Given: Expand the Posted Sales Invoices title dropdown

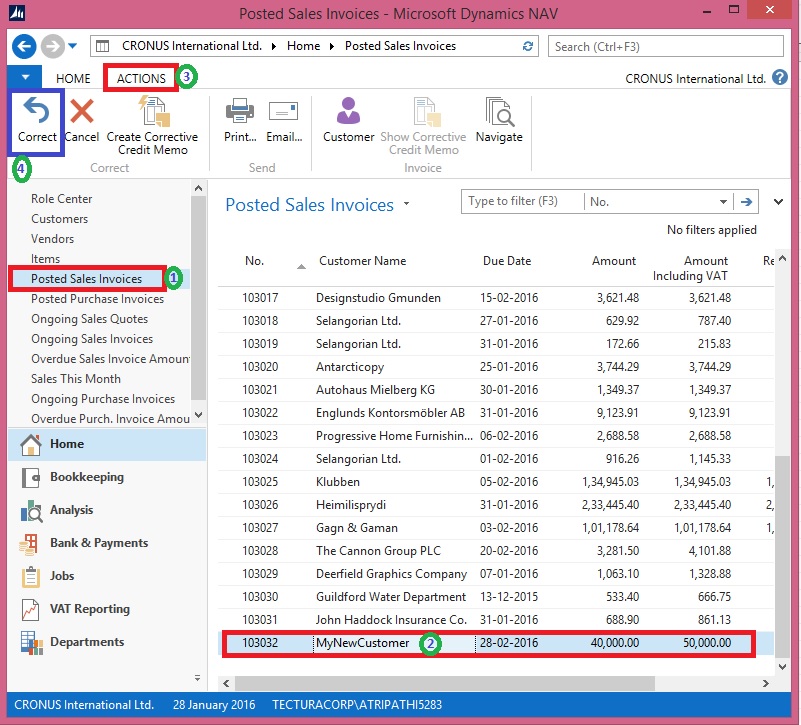Looking at the screenshot, I should [x=407, y=205].
